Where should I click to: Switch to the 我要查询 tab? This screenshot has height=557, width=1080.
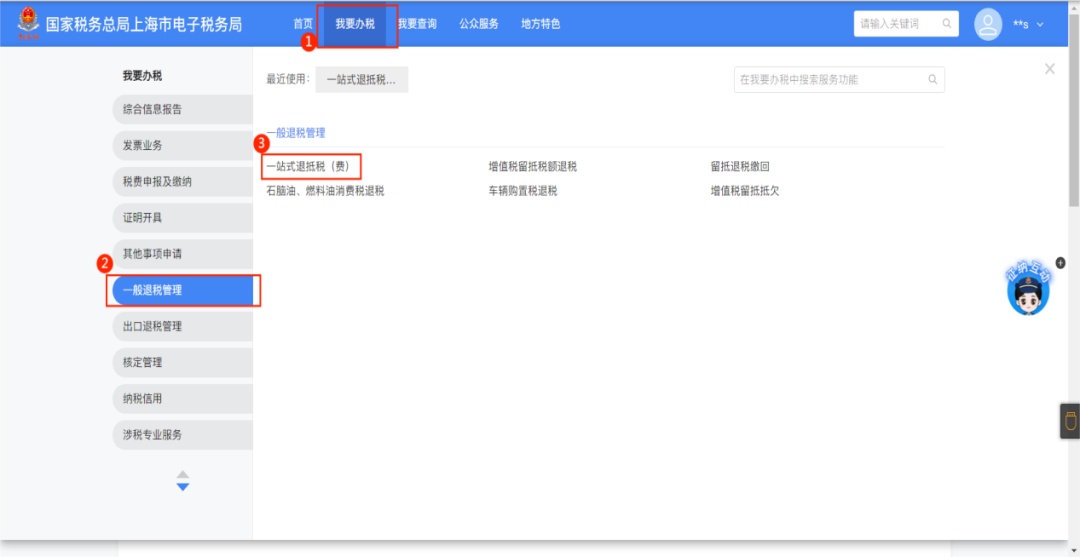coord(417,24)
